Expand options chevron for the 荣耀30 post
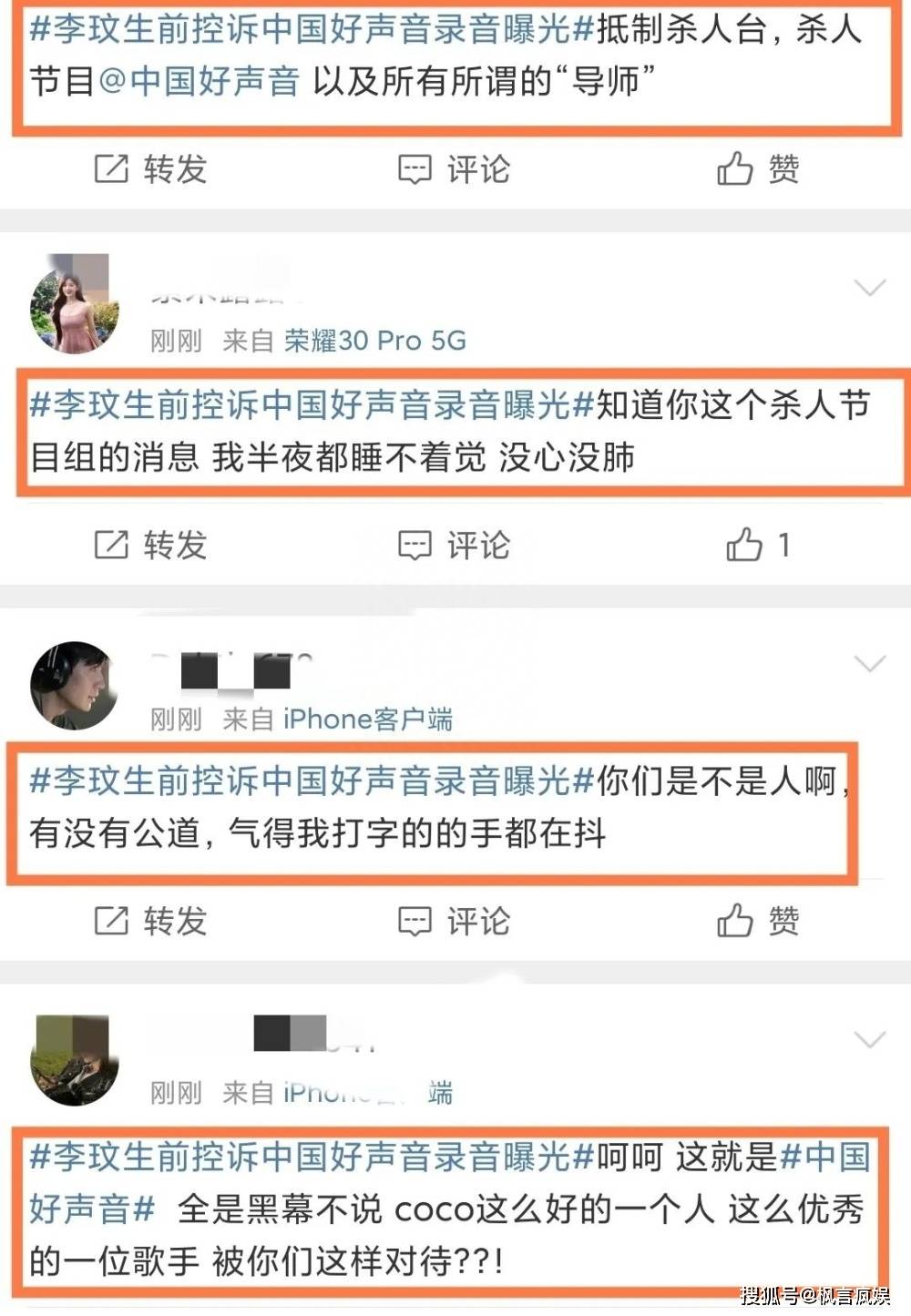 click(x=870, y=289)
